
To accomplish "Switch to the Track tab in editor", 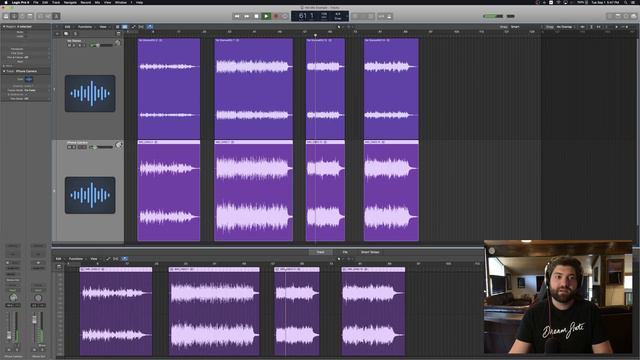I will [320, 252].
